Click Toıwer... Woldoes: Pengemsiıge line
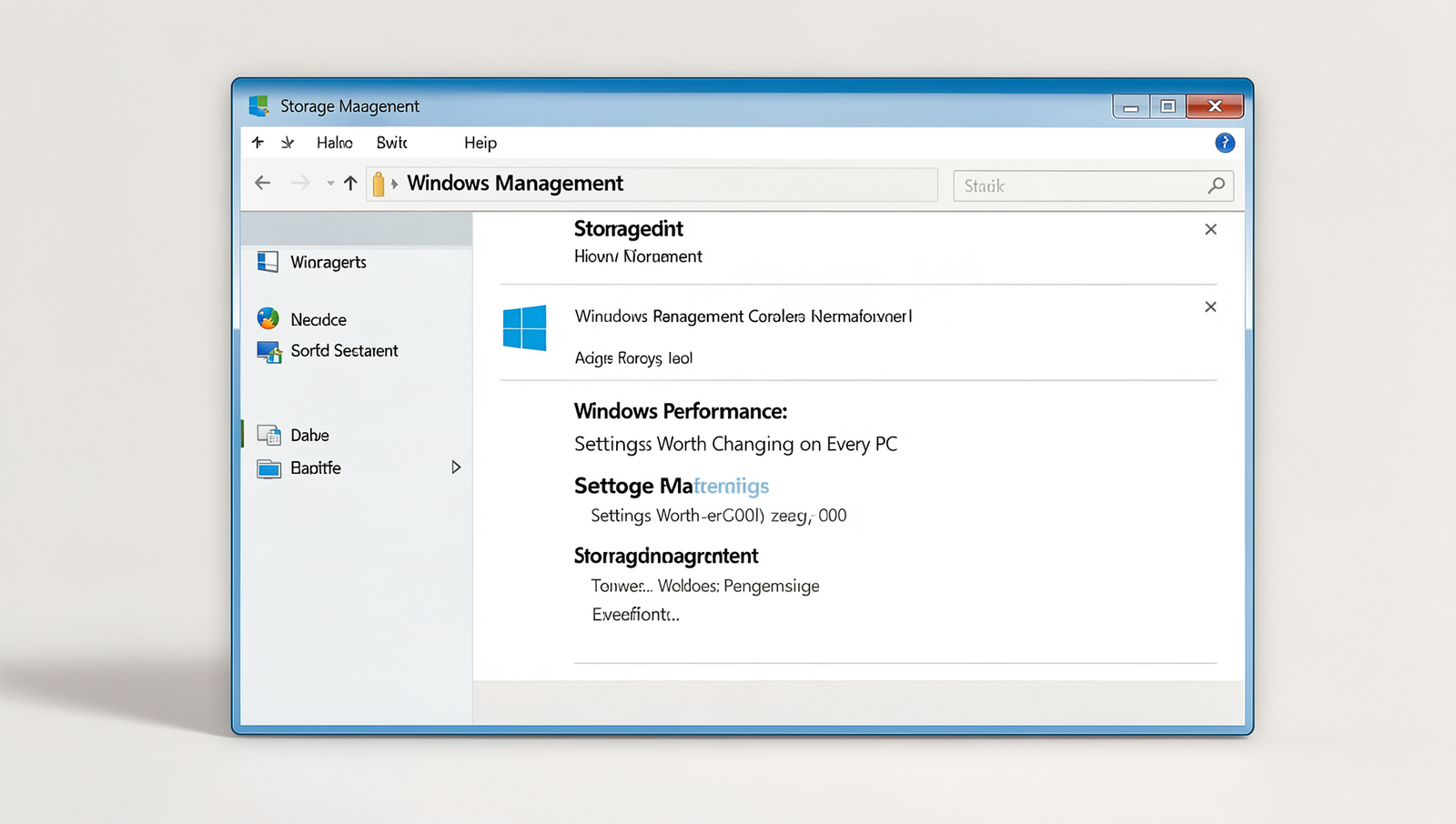Screen dimensions: 1456x824 coord(705,586)
